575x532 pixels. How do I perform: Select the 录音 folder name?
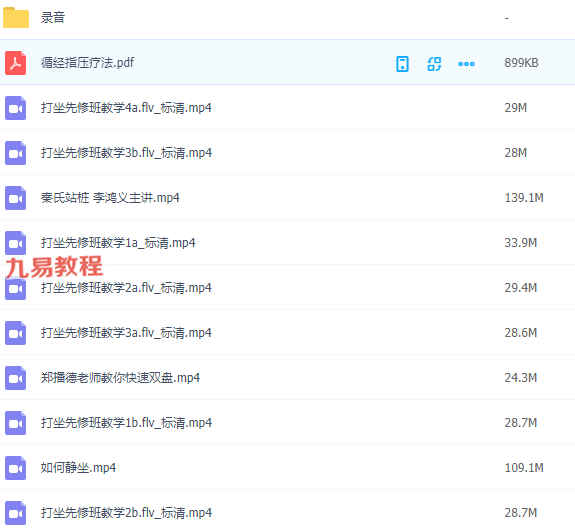click(52, 17)
